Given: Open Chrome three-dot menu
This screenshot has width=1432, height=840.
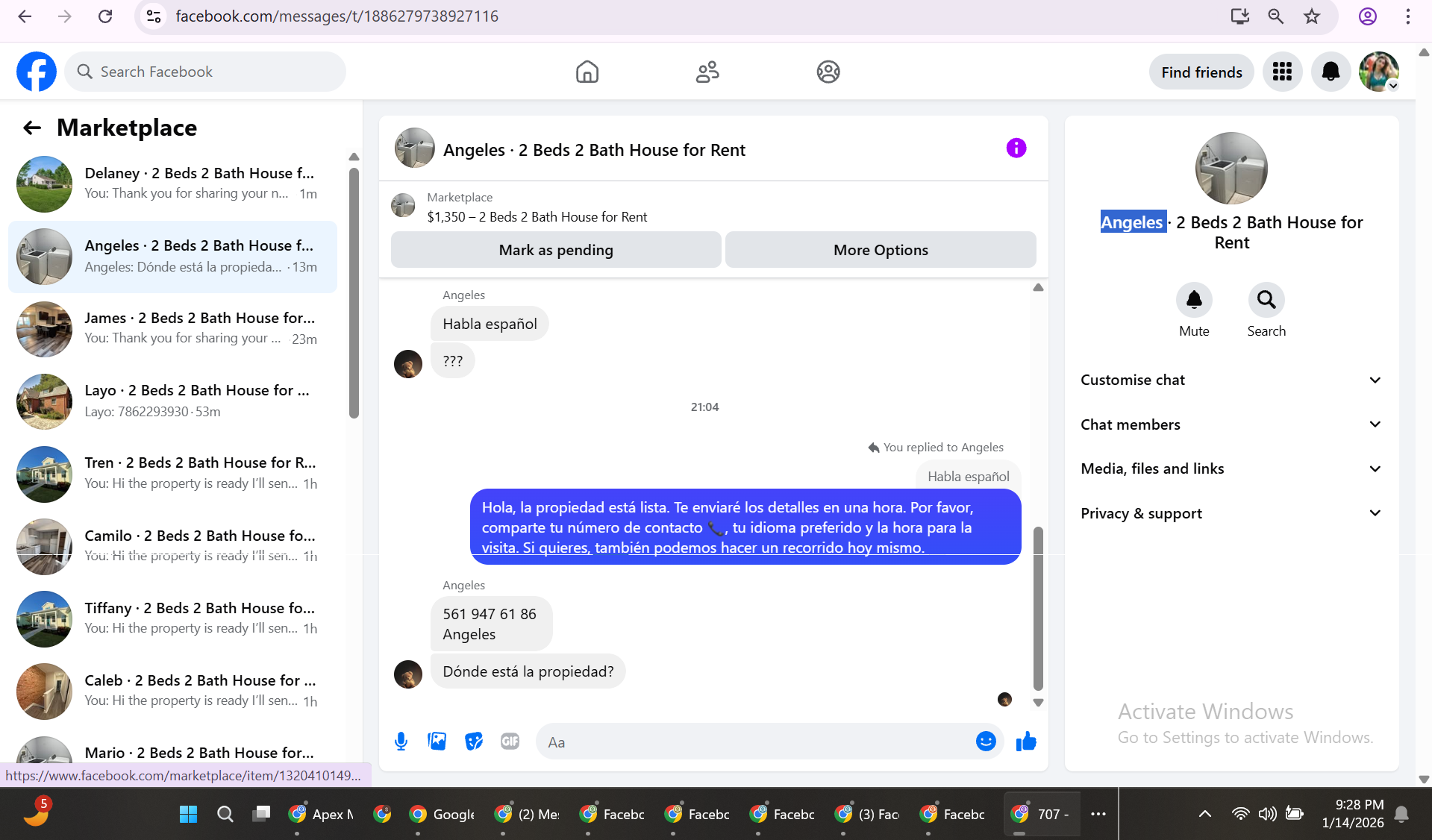Looking at the screenshot, I should click(1407, 16).
